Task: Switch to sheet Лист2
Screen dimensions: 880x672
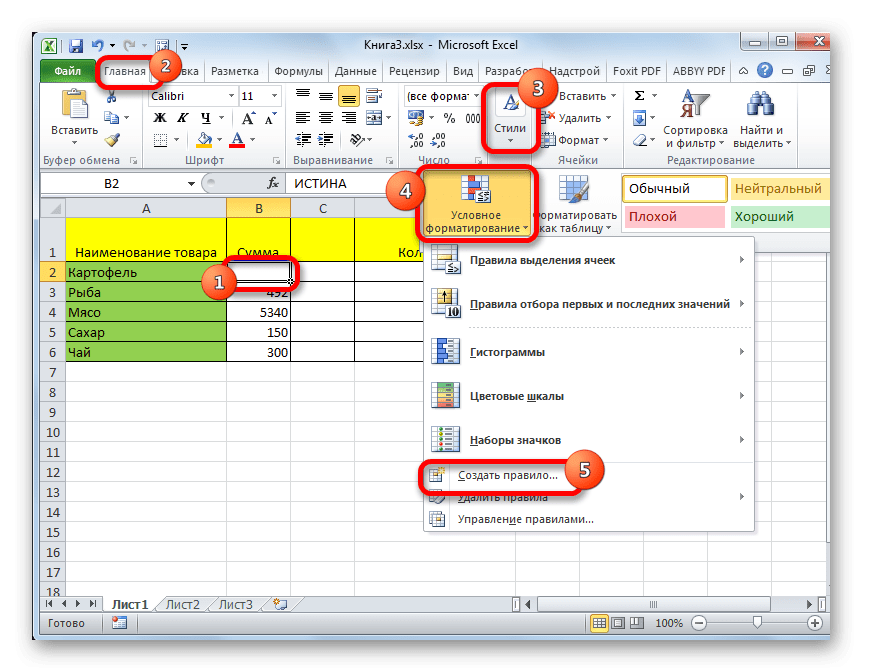Action: (x=183, y=605)
